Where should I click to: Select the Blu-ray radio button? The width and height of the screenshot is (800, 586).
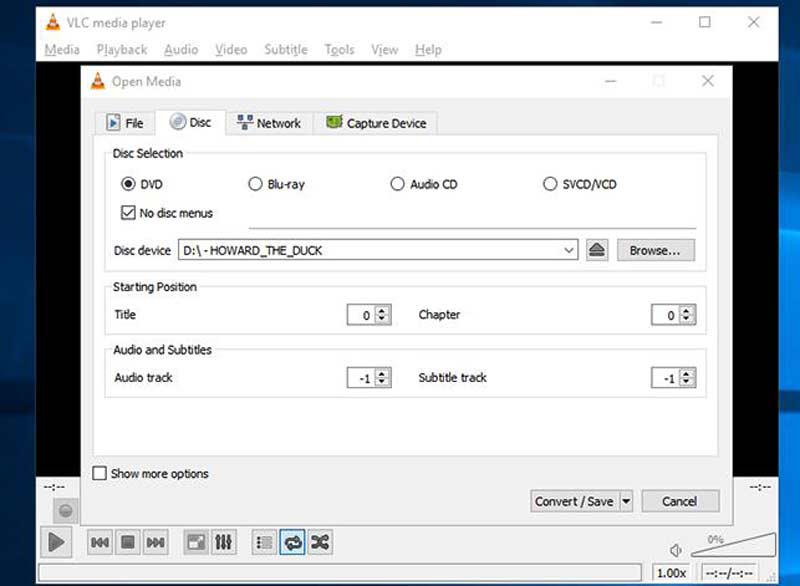coord(255,184)
